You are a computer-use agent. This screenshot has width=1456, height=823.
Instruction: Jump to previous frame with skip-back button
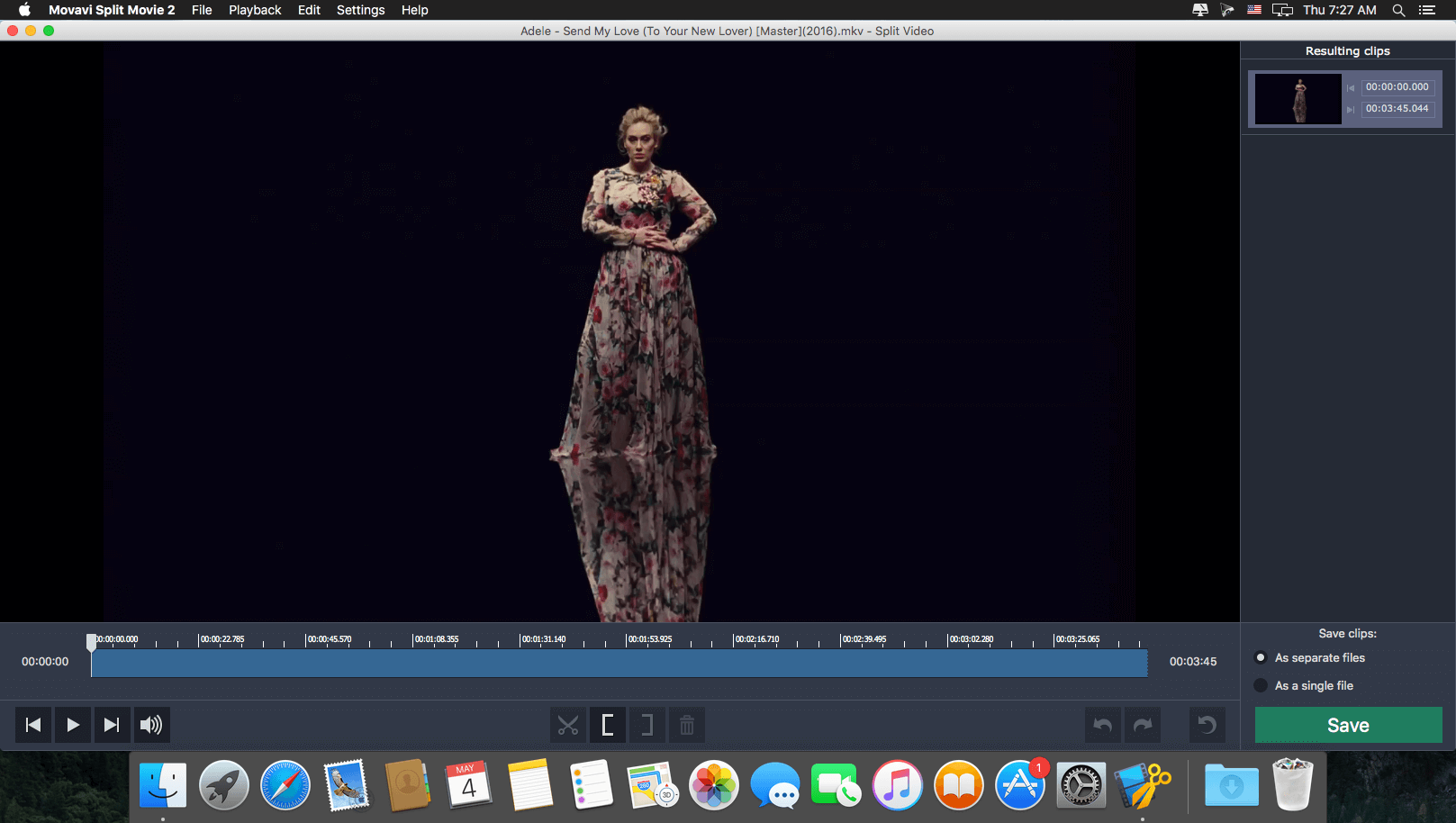click(33, 725)
